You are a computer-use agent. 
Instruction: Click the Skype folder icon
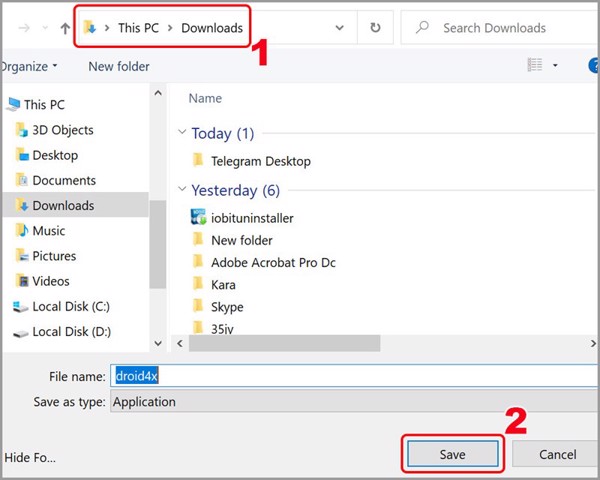(x=198, y=305)
